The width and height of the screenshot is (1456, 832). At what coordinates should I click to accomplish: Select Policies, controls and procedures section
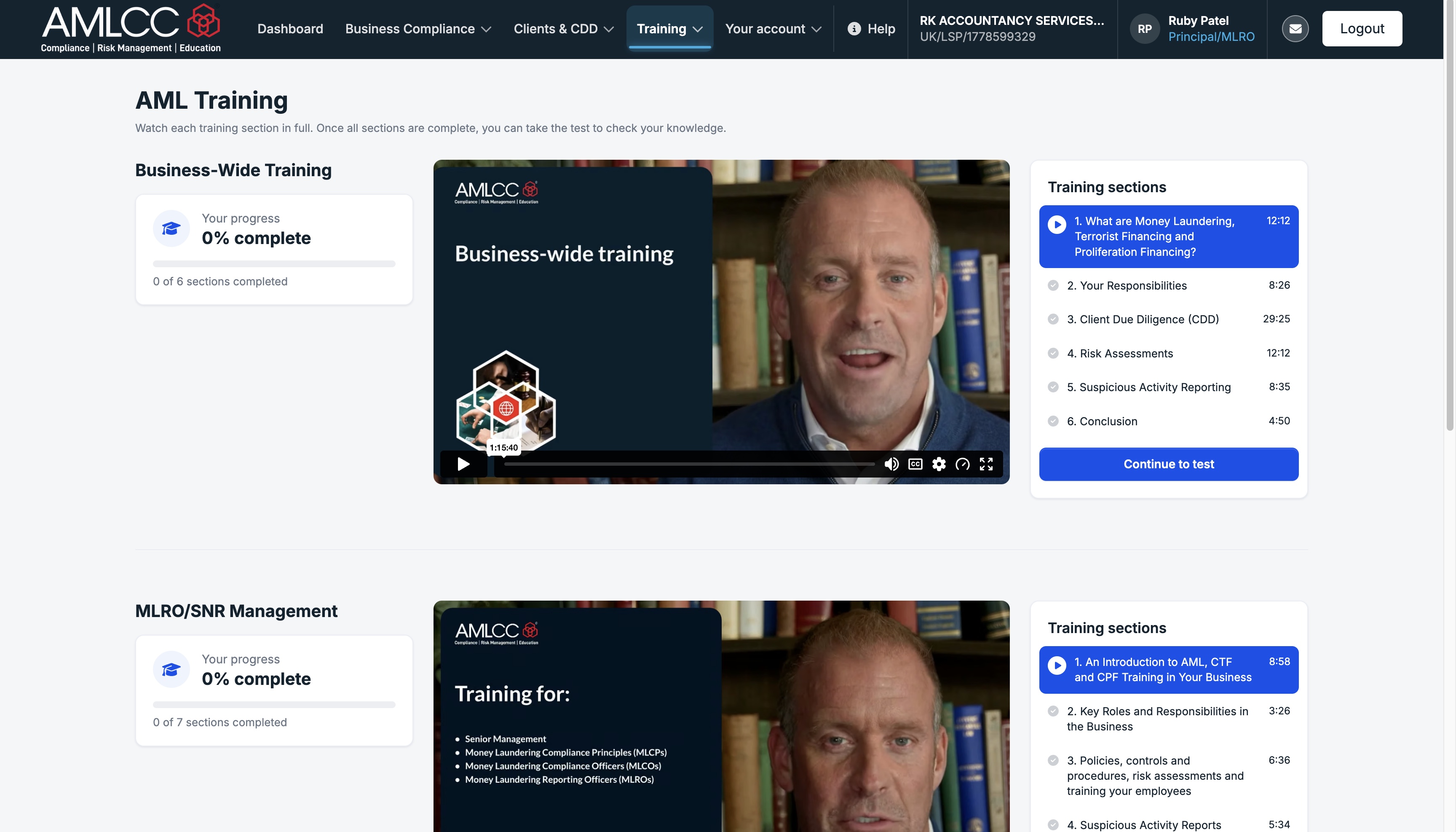tap(1168, 776)
